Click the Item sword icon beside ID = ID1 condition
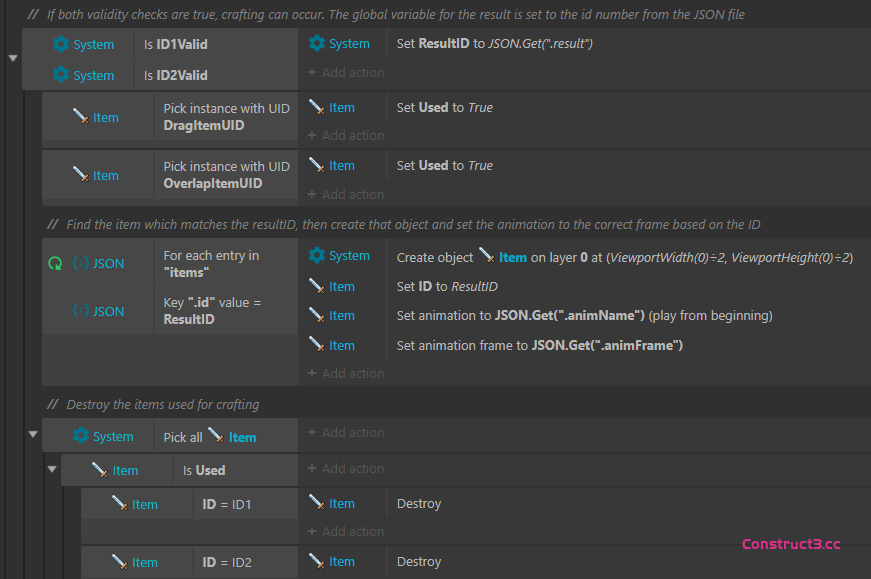 [120, 504]
